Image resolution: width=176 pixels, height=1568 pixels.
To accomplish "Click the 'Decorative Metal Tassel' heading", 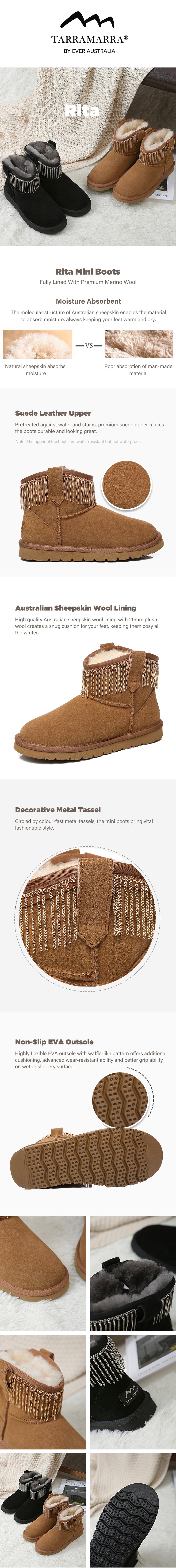I will click(58, 810).
